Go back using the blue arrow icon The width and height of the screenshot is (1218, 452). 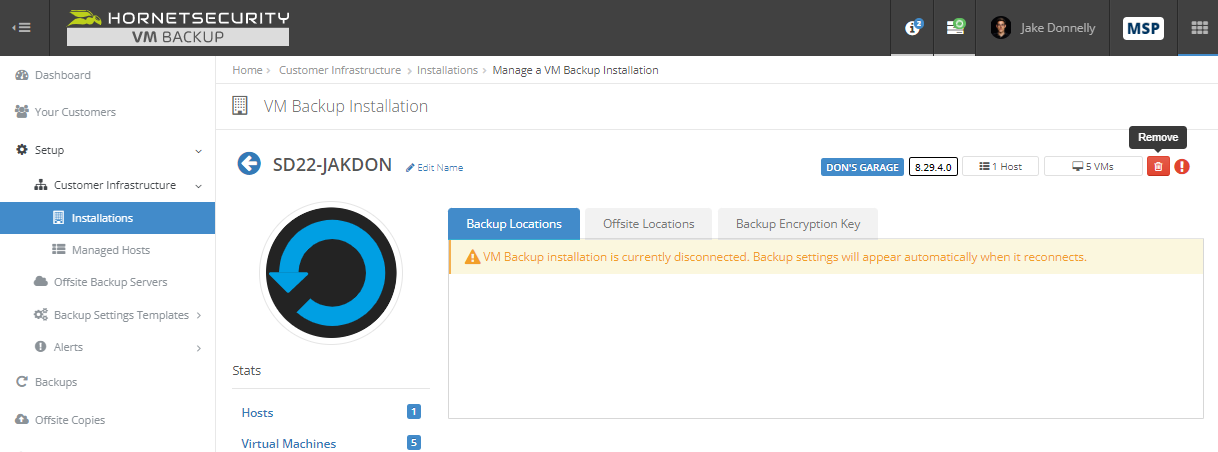249,163
